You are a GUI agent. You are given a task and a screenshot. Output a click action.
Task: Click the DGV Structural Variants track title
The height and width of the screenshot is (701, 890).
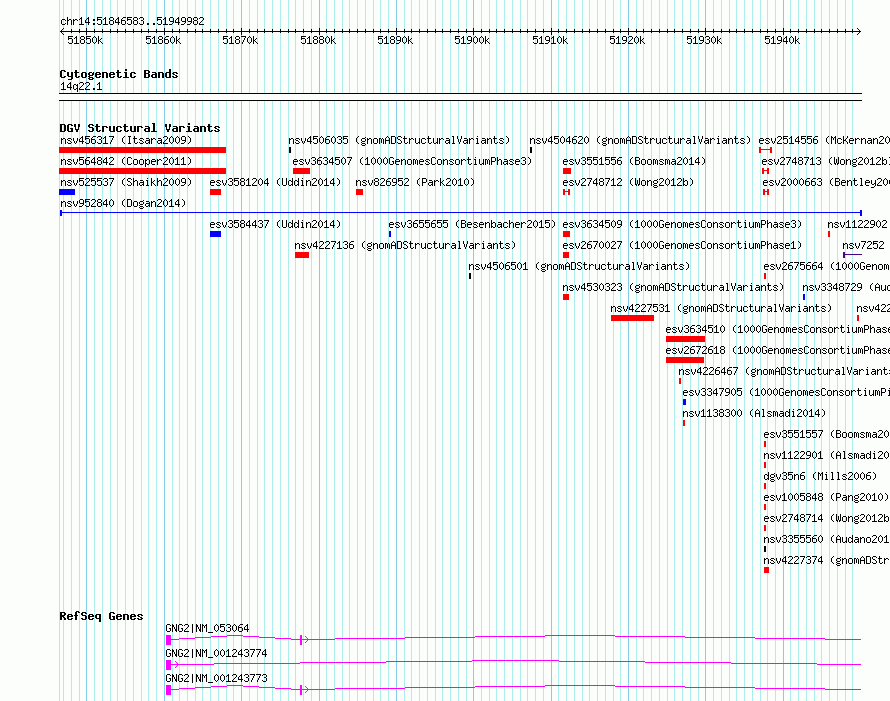coord(140,128)
